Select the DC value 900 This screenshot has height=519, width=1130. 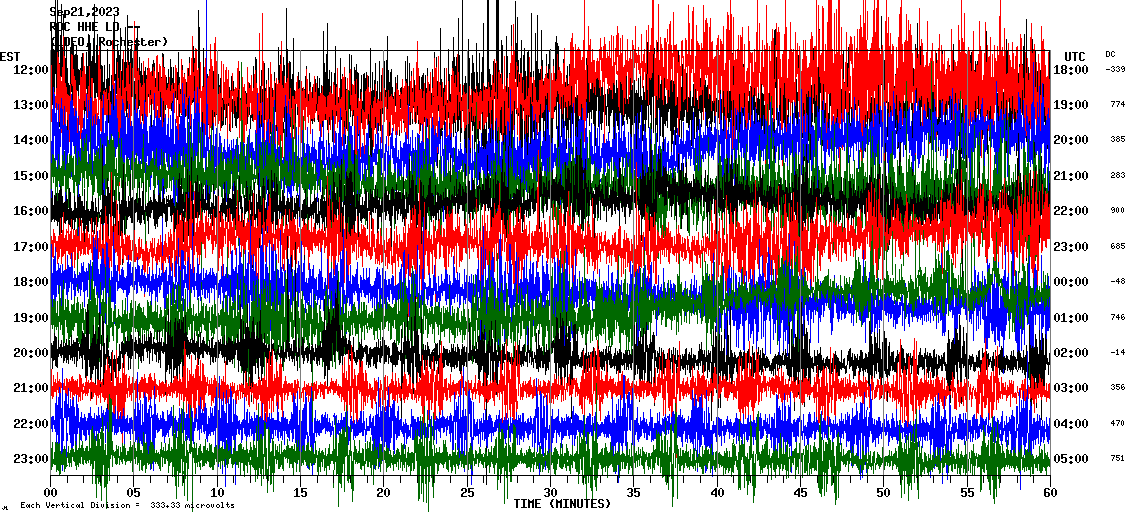coord(1117,211)
